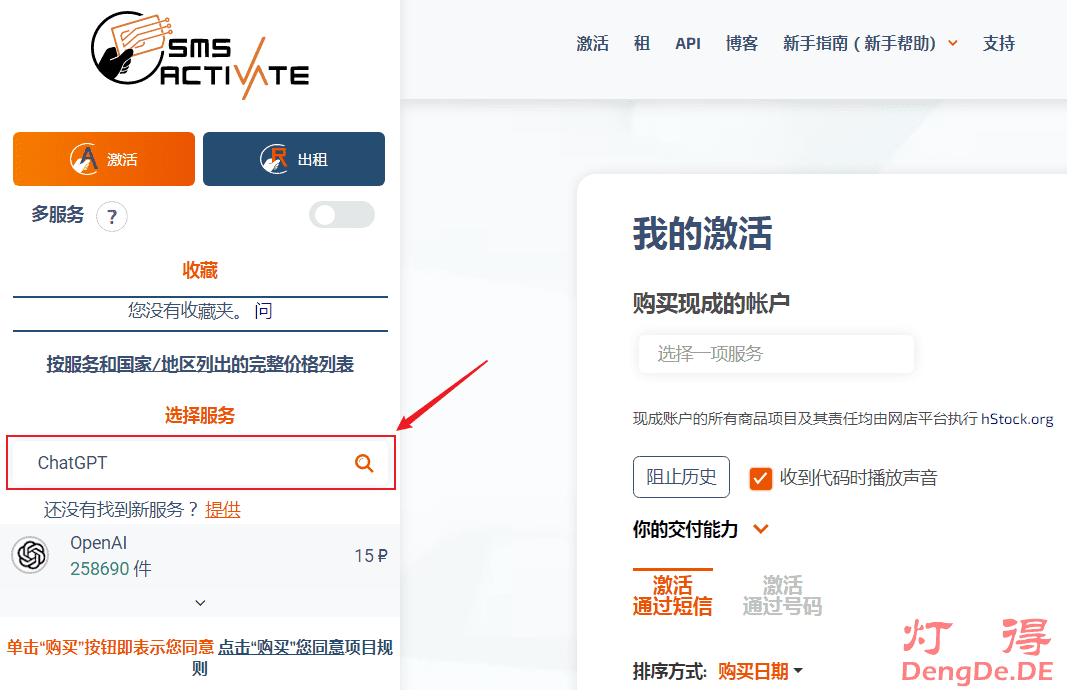Click the 阻止历史 button

click(681, 477)
